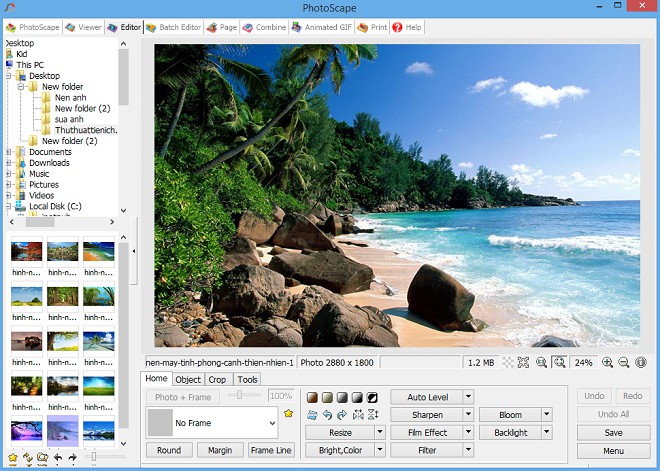This screenshot has width=660, height=471.
Task: Click the Frame Line button
Action: point(271,450)
